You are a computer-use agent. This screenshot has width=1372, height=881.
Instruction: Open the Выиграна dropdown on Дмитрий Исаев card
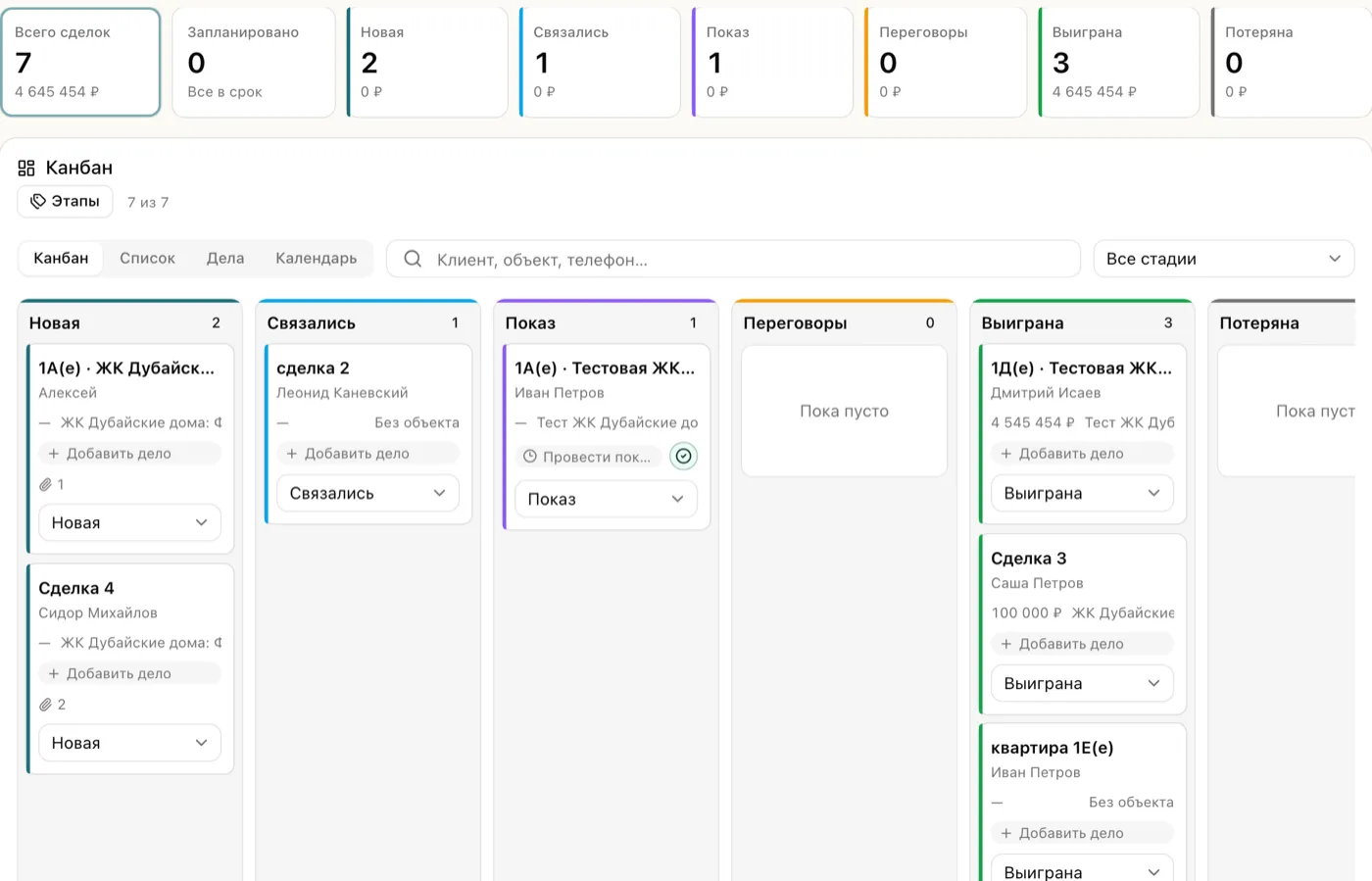[1082, 493]
